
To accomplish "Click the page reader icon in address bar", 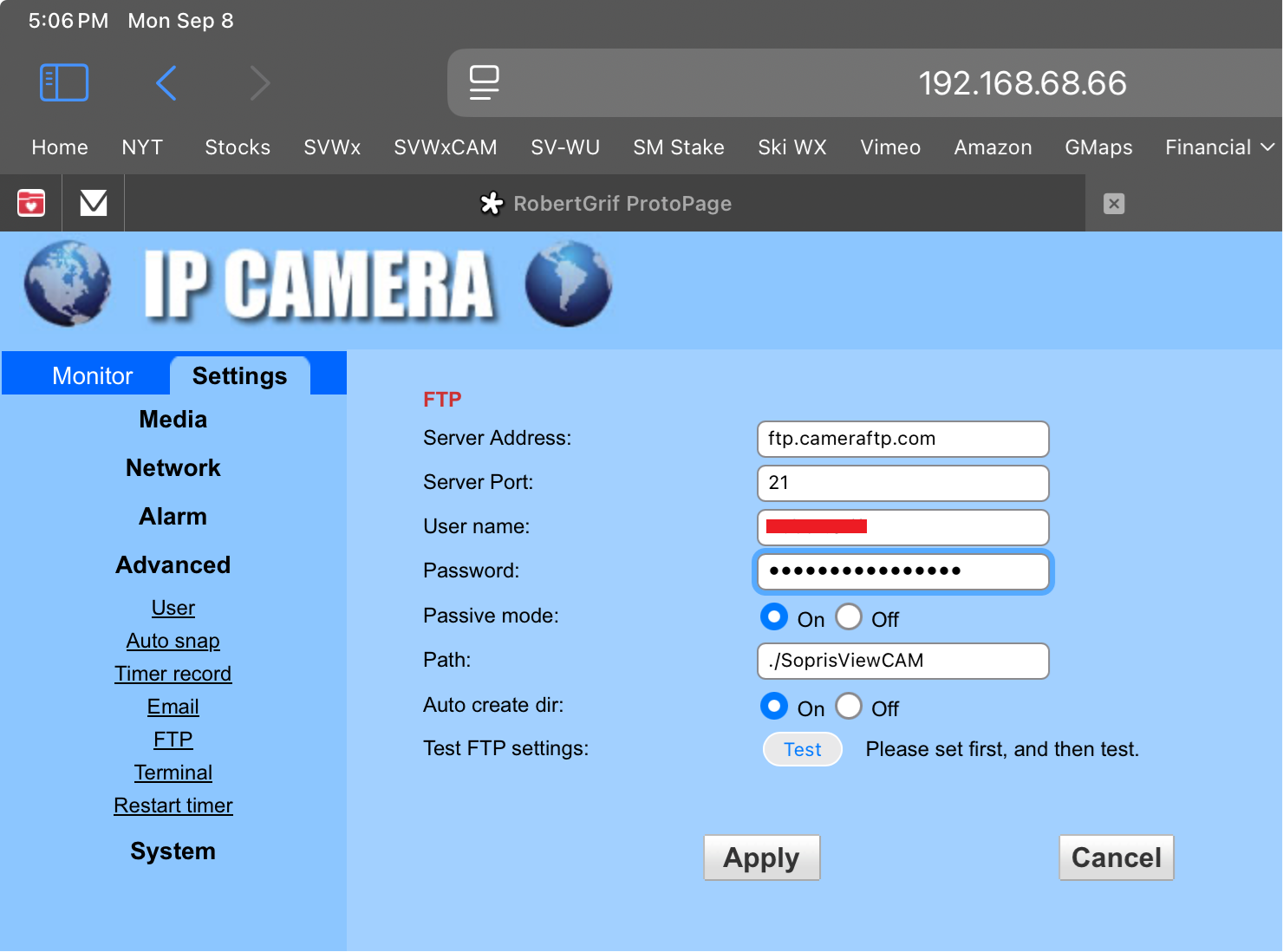I will click(x=484, y=83).
